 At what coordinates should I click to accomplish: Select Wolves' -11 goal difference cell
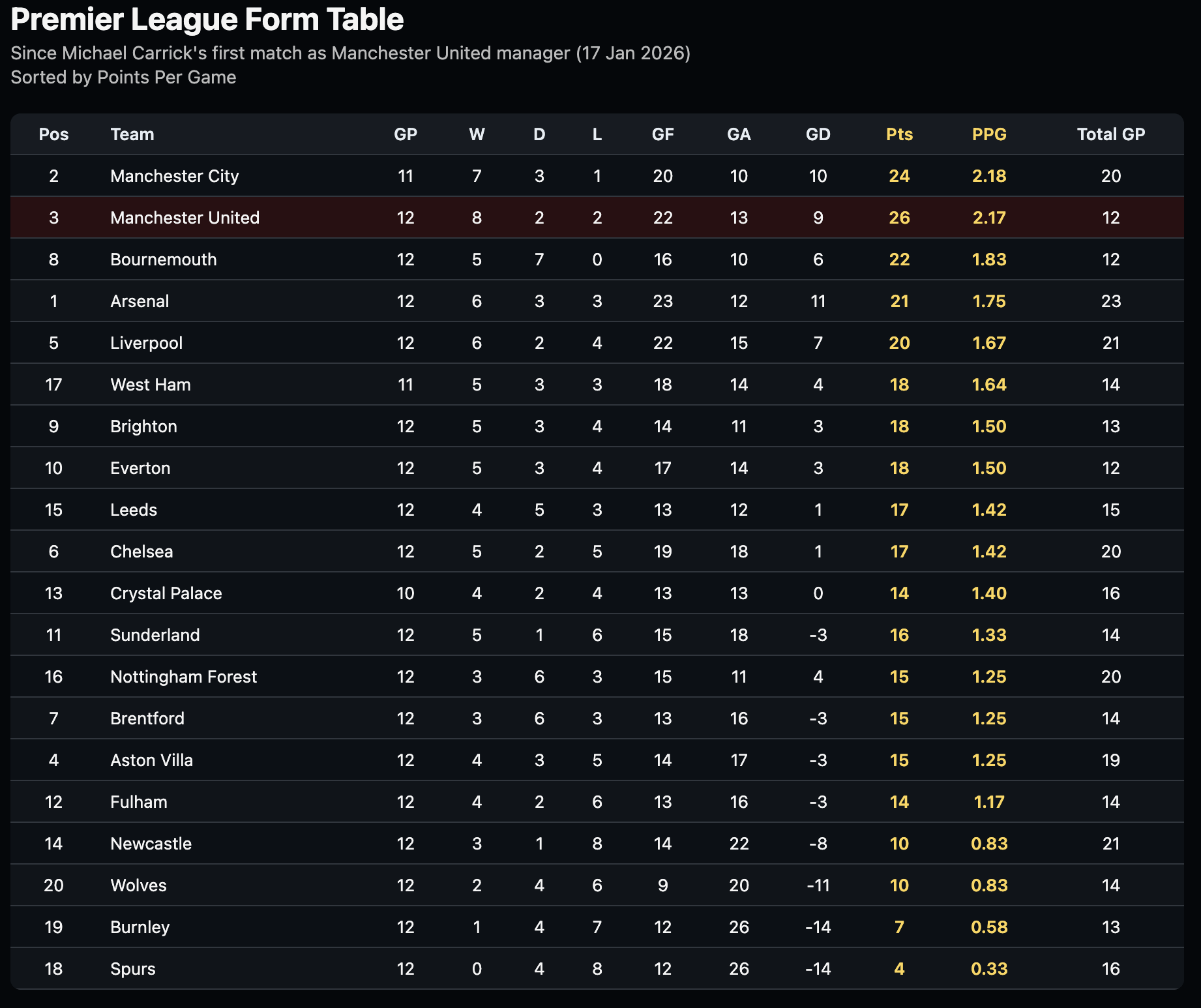(818, 885)
